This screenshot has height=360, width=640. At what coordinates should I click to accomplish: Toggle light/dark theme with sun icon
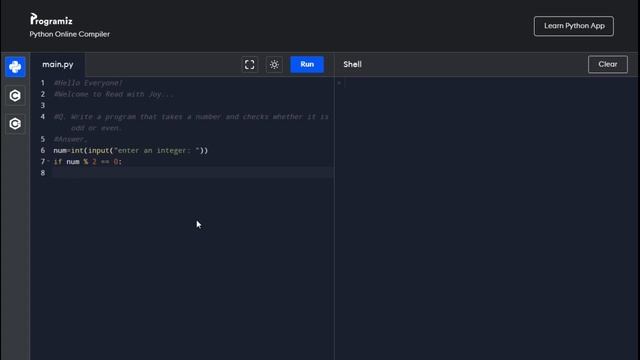pos(274,64)
